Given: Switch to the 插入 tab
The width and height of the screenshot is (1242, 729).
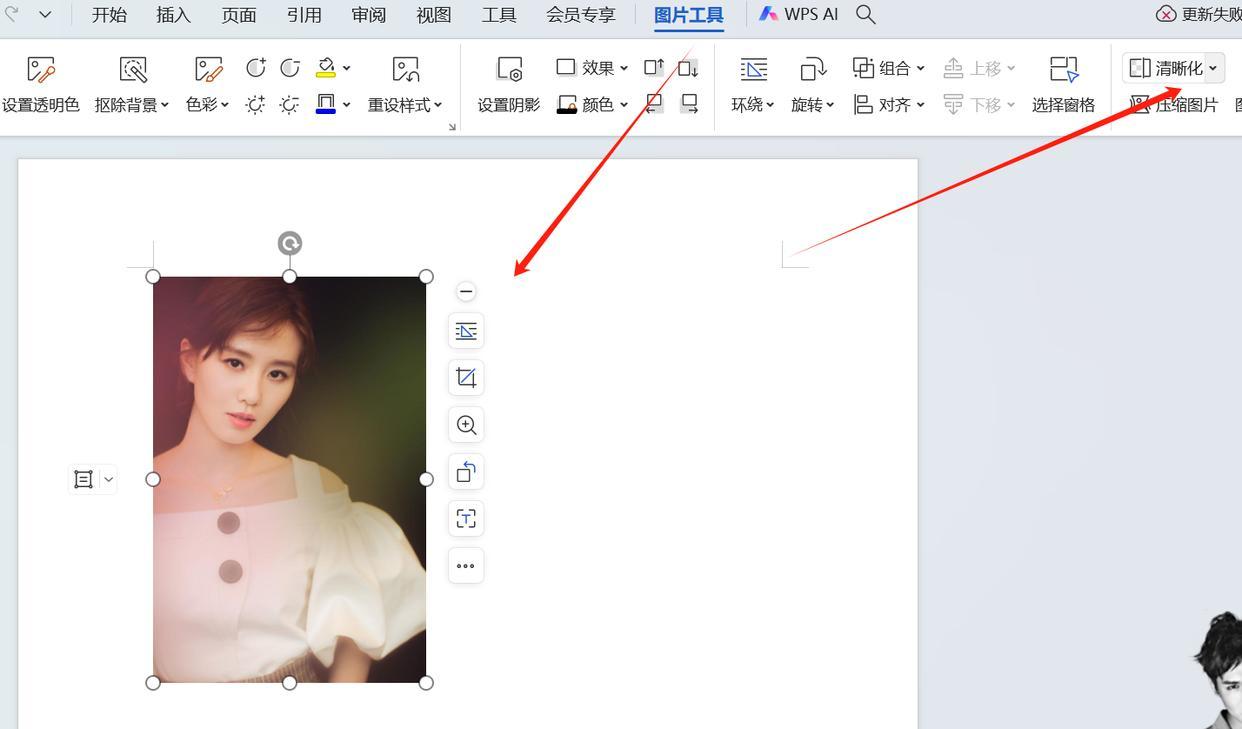Looking at the screenshot, I should click(x=173, y=15).
